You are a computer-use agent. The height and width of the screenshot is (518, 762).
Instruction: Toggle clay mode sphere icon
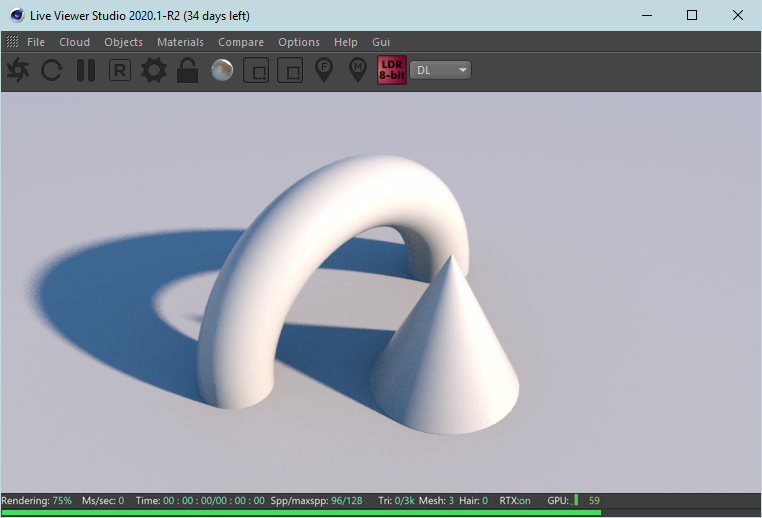point(222,70)
